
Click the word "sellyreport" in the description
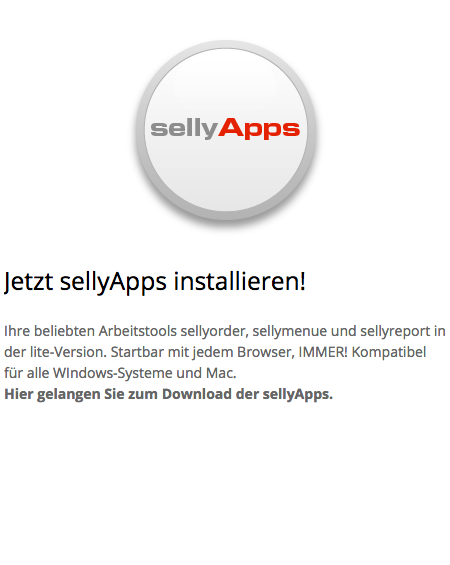(x=395, y=331)
